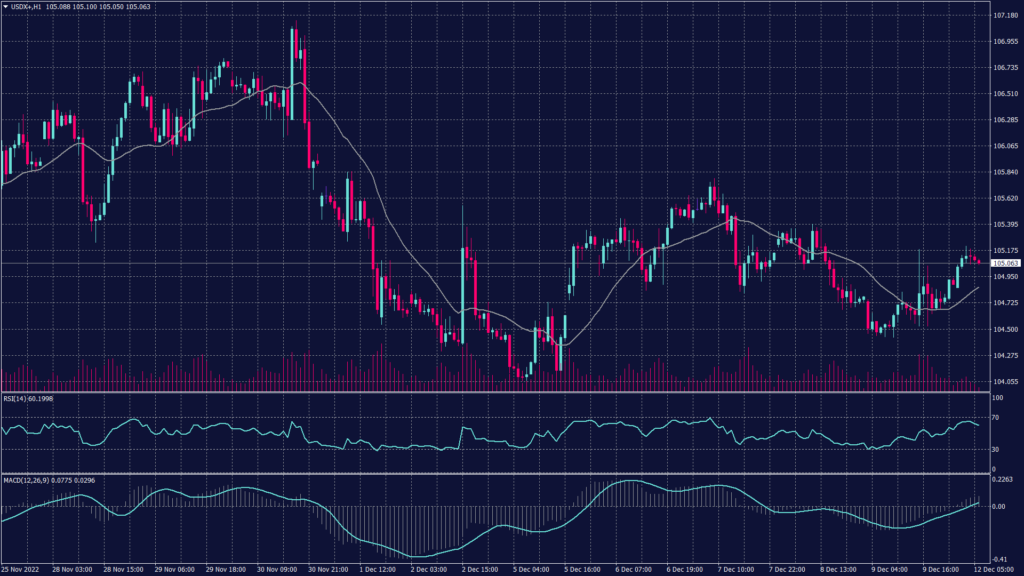This screenshot has width=1024, height=576.
Task: Click the OHLC values in the chart header
Action: click(100, 7)
